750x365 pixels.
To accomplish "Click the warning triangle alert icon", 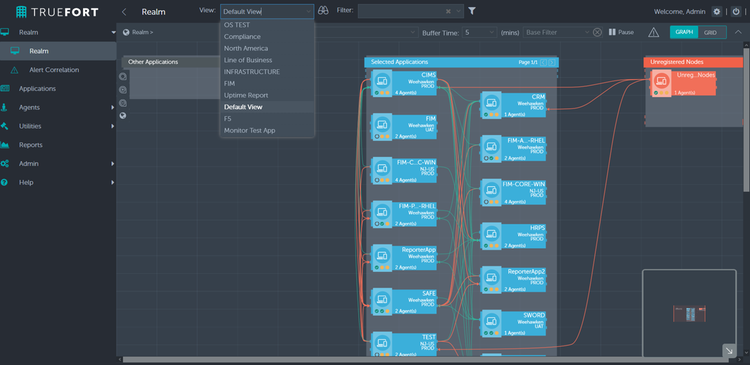I will pyautogui.click(x=653, y=32).
